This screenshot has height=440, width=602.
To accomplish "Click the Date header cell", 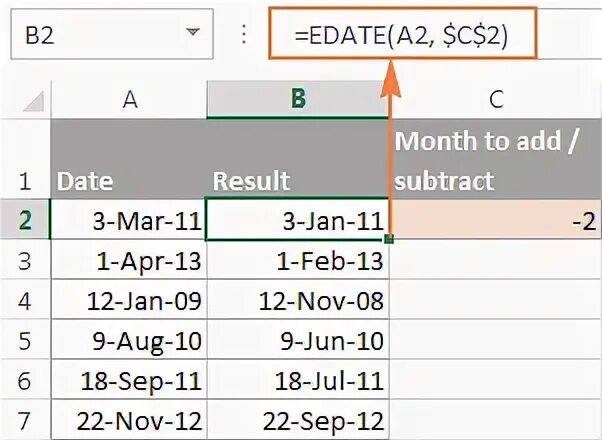I will coord(129,180).
